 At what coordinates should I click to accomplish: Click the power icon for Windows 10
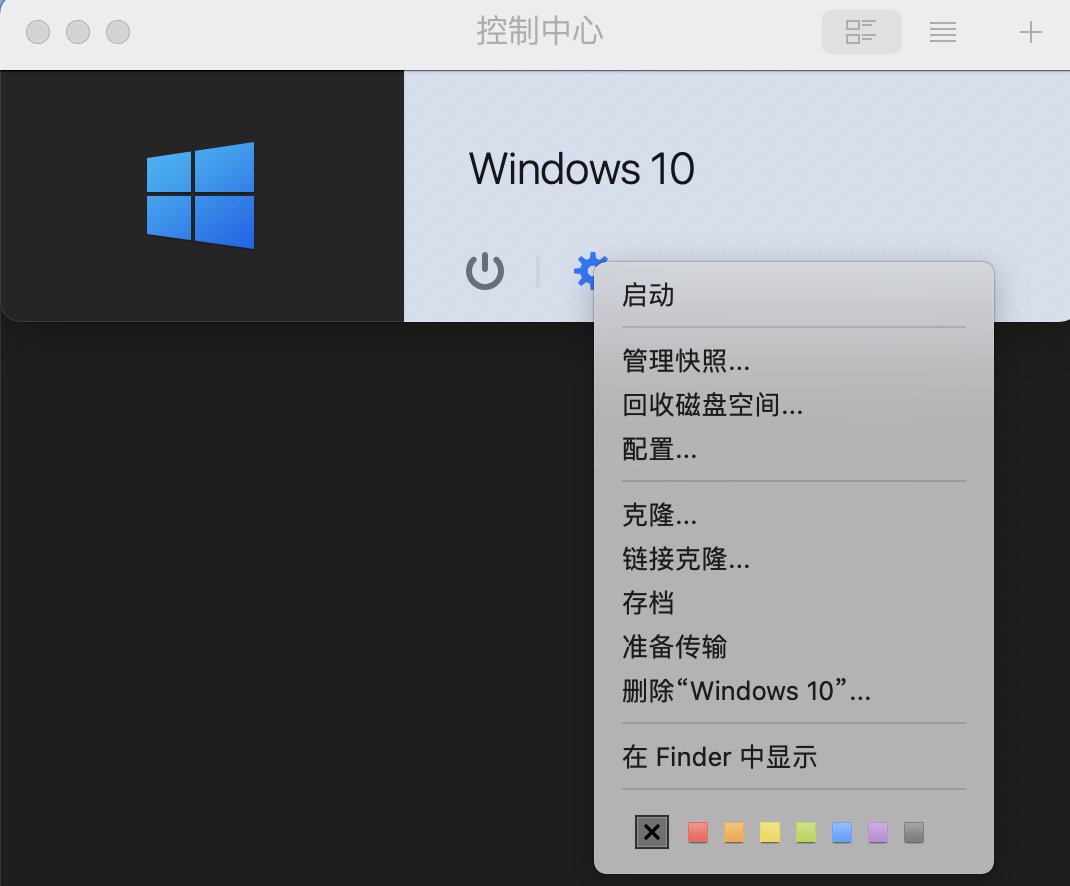(x=485, y=271)
